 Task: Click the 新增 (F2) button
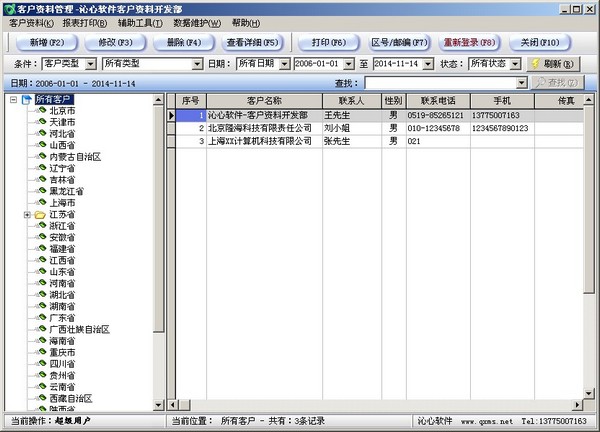pos(45,42)
